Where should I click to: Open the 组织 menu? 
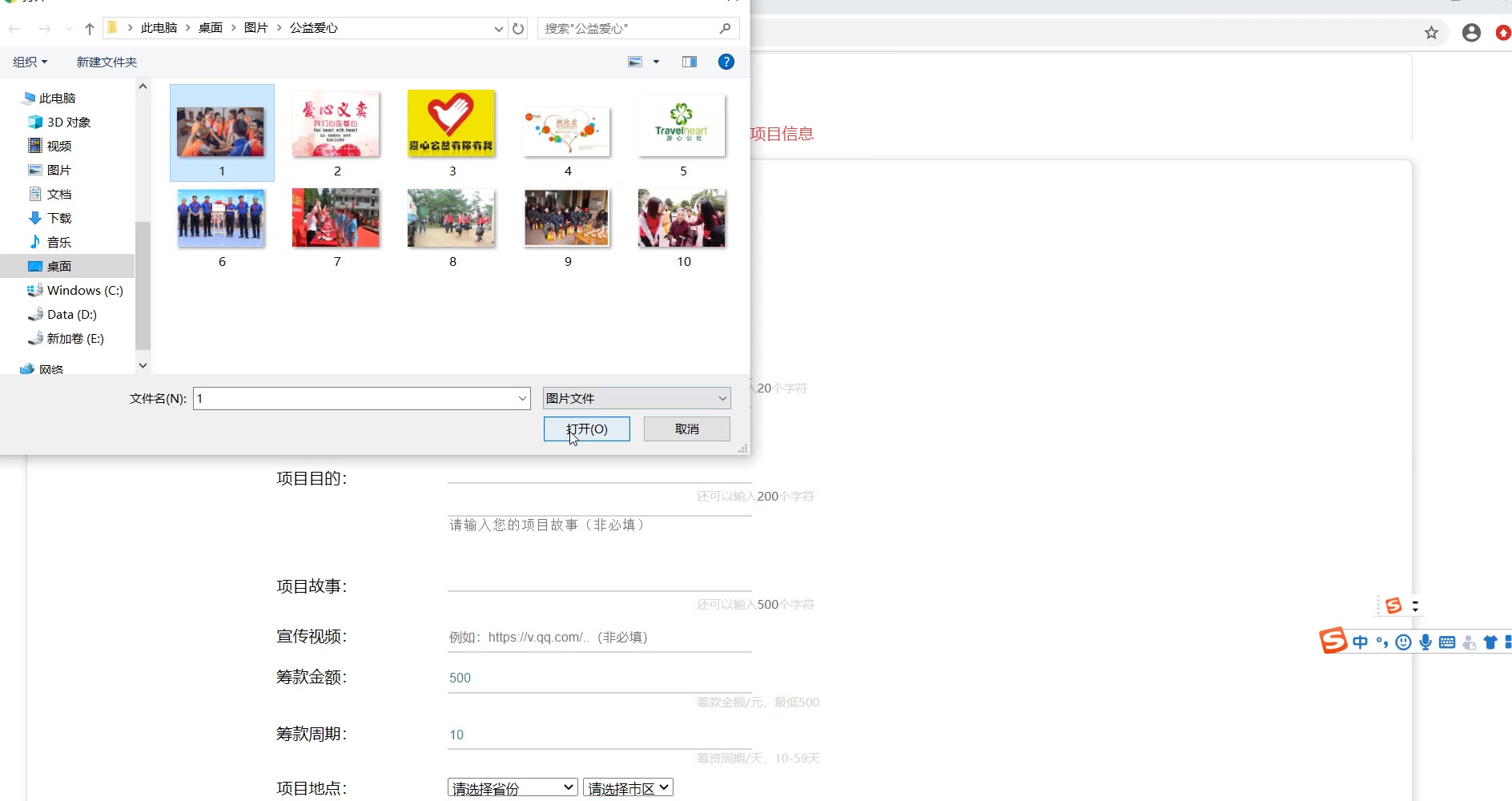coord(30,62)
